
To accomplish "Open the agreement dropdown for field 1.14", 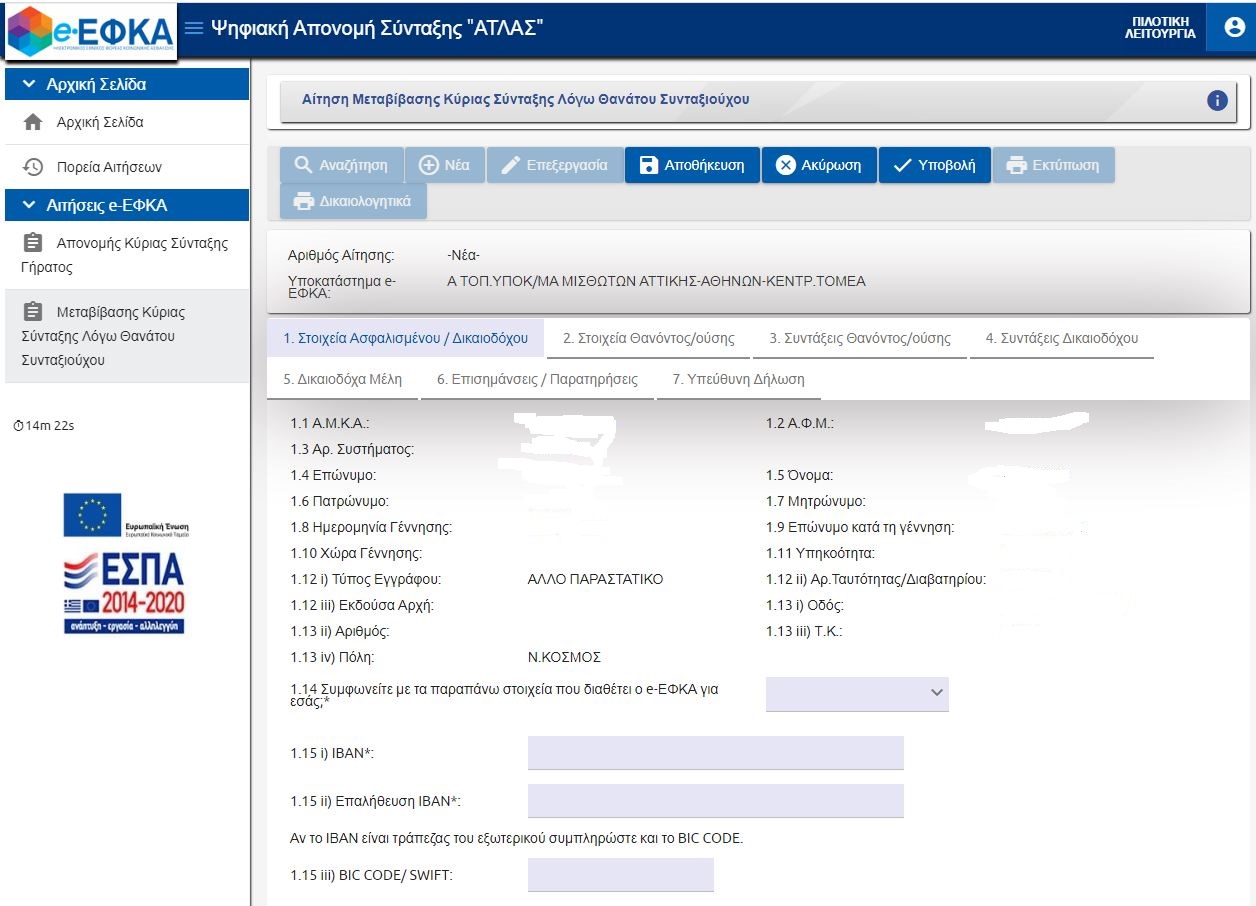I will coord(856,693).
